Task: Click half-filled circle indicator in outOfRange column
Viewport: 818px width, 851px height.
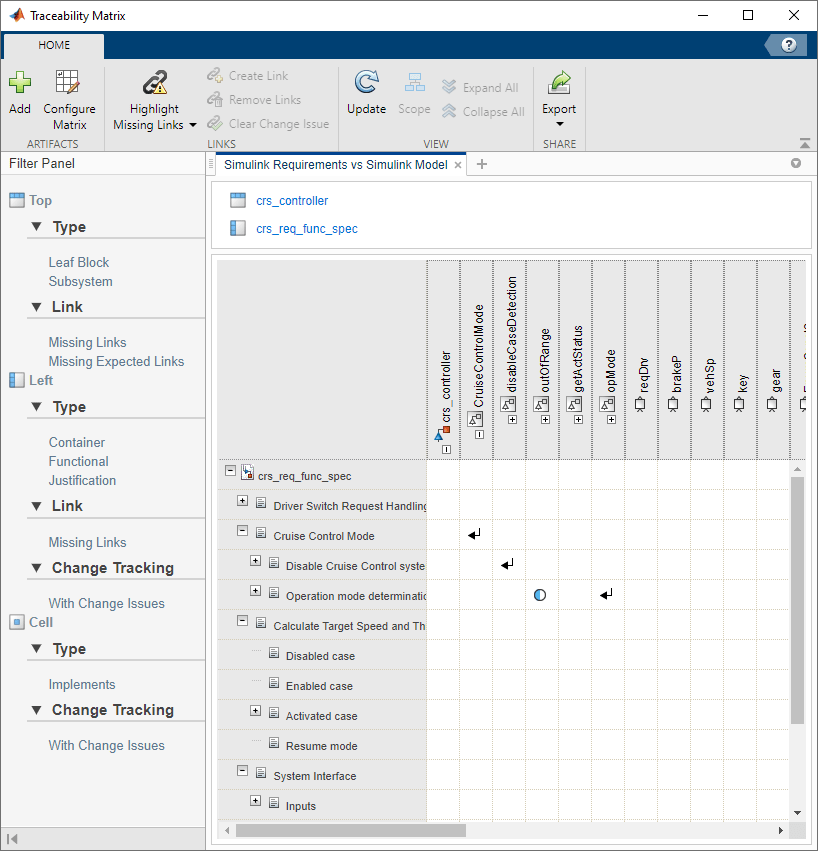Action: pos(540,595)
